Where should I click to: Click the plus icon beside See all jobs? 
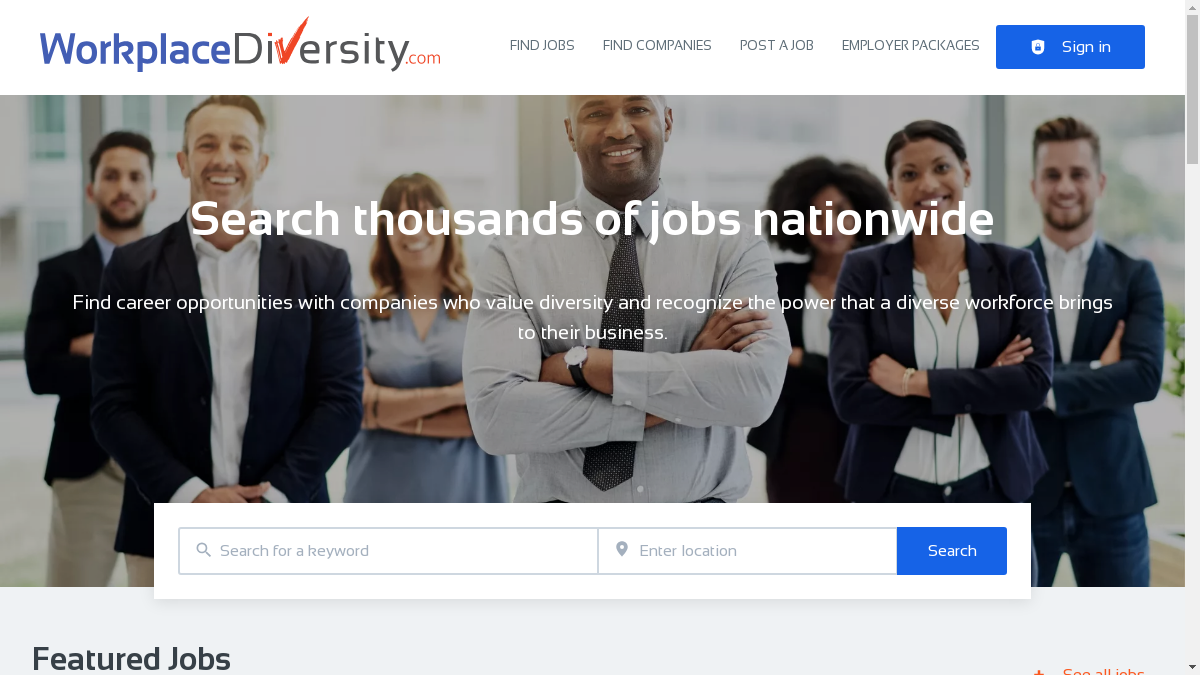[x=1039, y=673]
